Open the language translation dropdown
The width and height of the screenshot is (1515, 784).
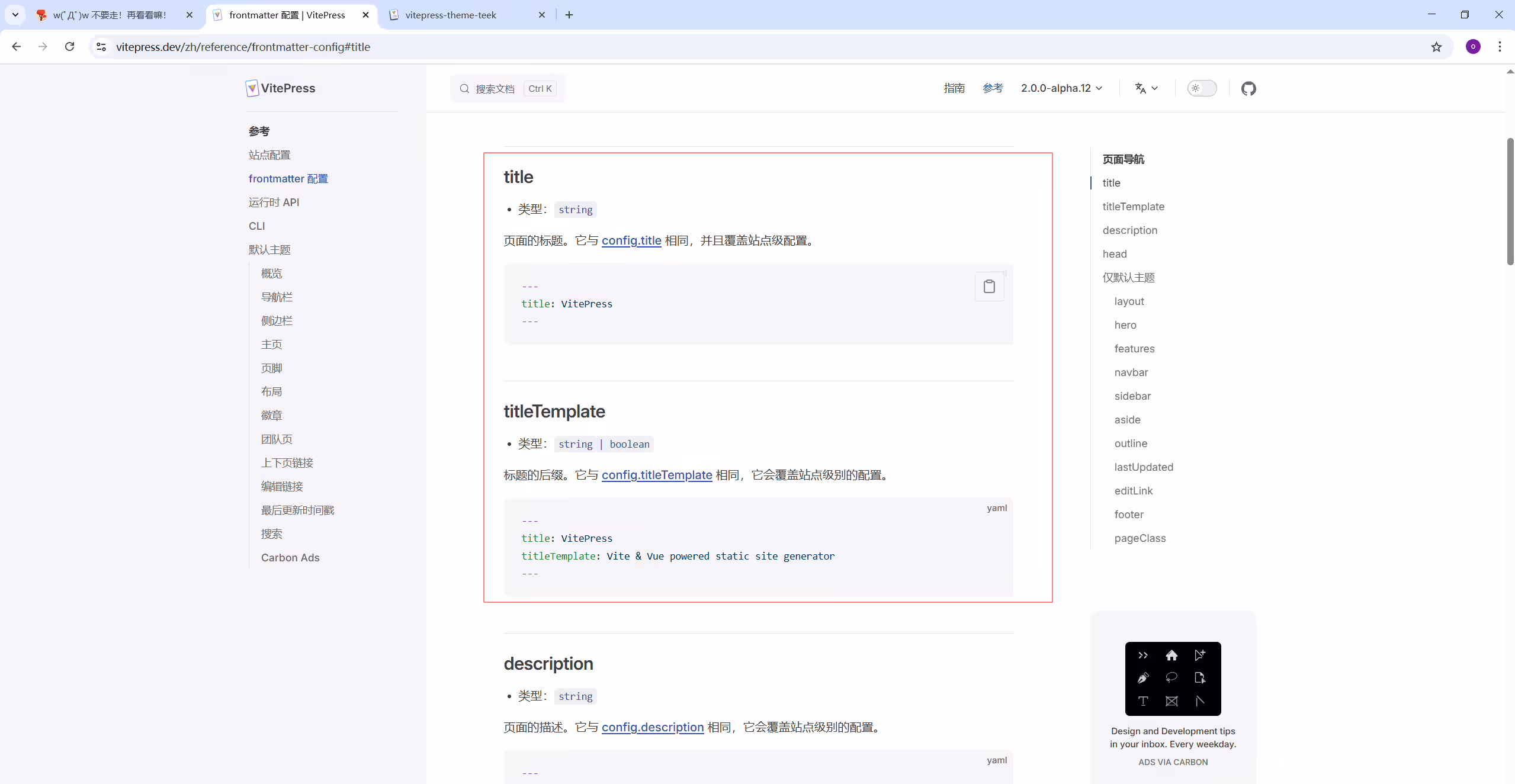click(1146, 88)
